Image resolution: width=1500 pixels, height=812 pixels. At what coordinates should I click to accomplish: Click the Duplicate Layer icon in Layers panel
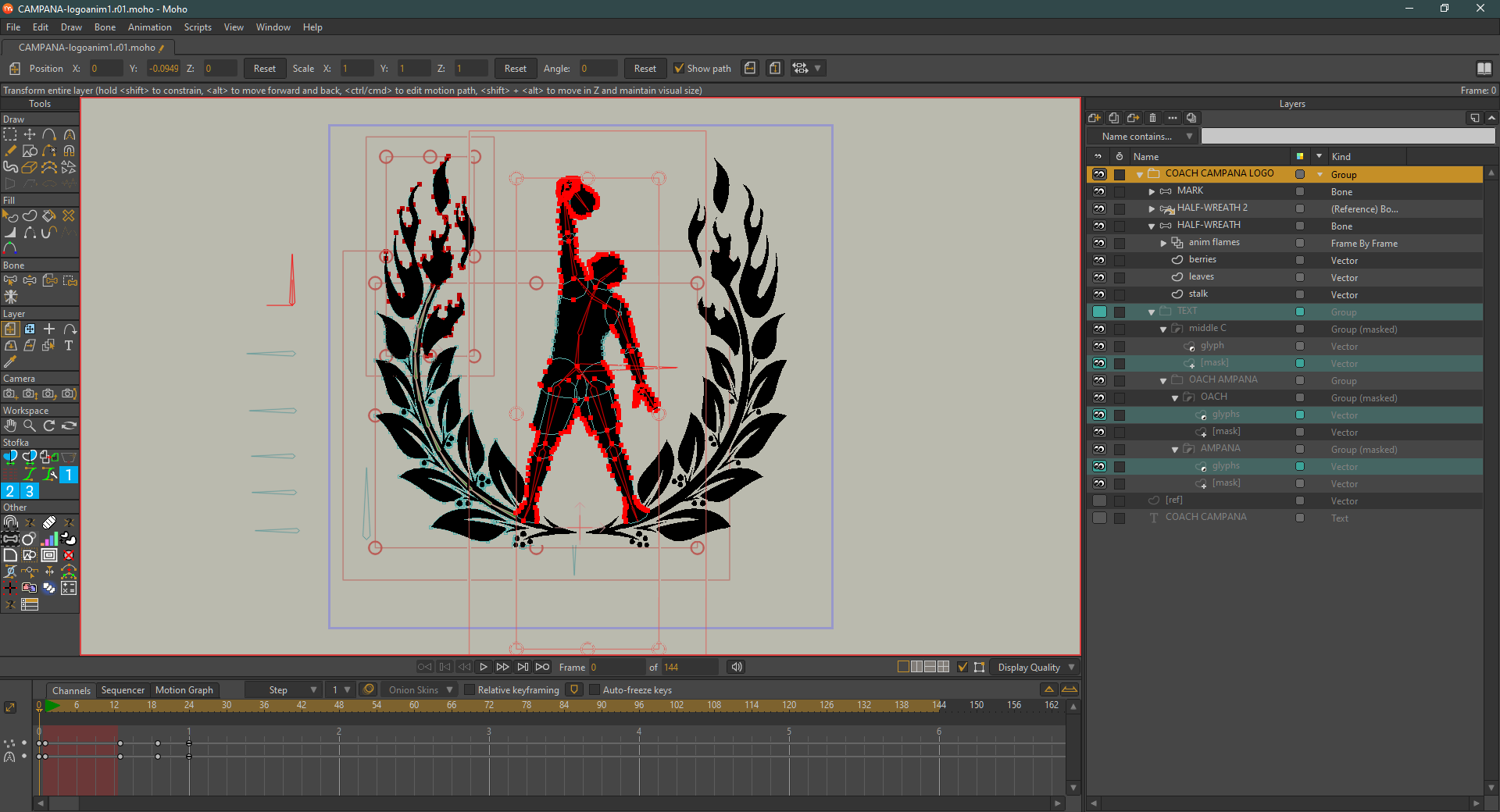[1114, 118]
